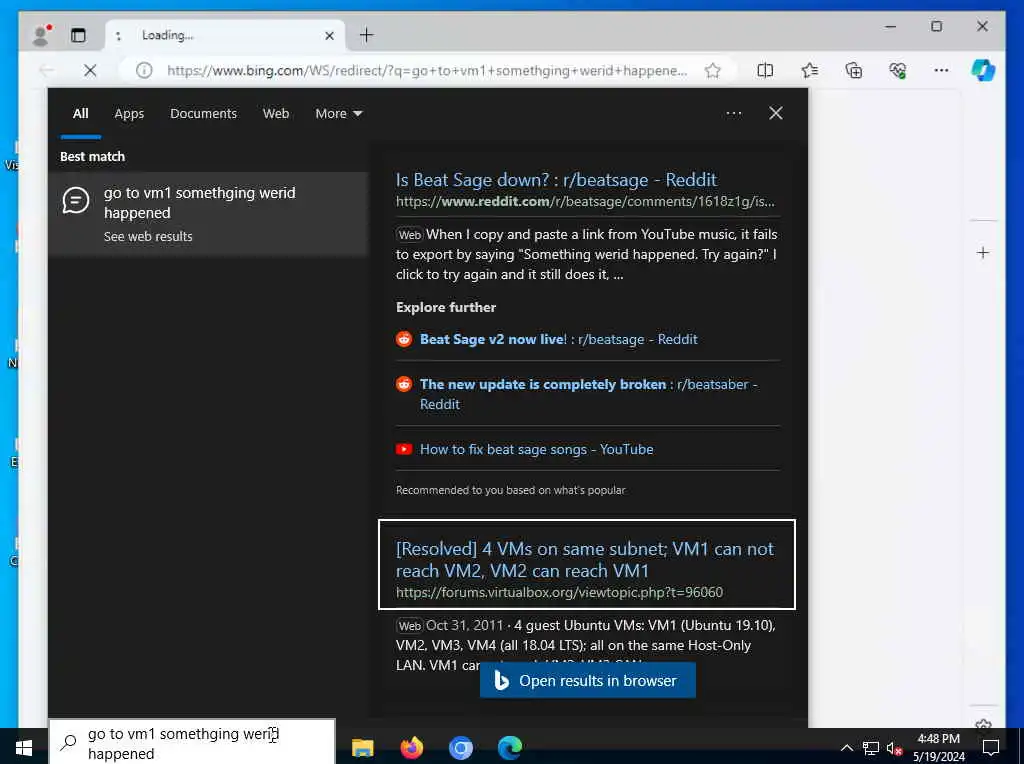The image size is (1024, 764).
Task: Open search panel options ellipsis
Action: point(733,114)
